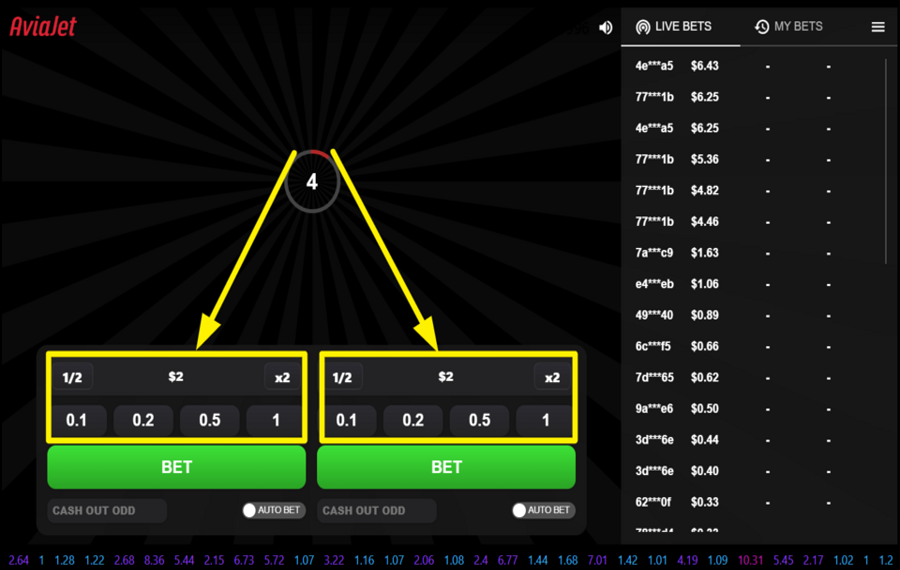The height and width of the screenshot is (570, 900).
Task: Open the hamburger menu
Action: click(x=878, y=27)
